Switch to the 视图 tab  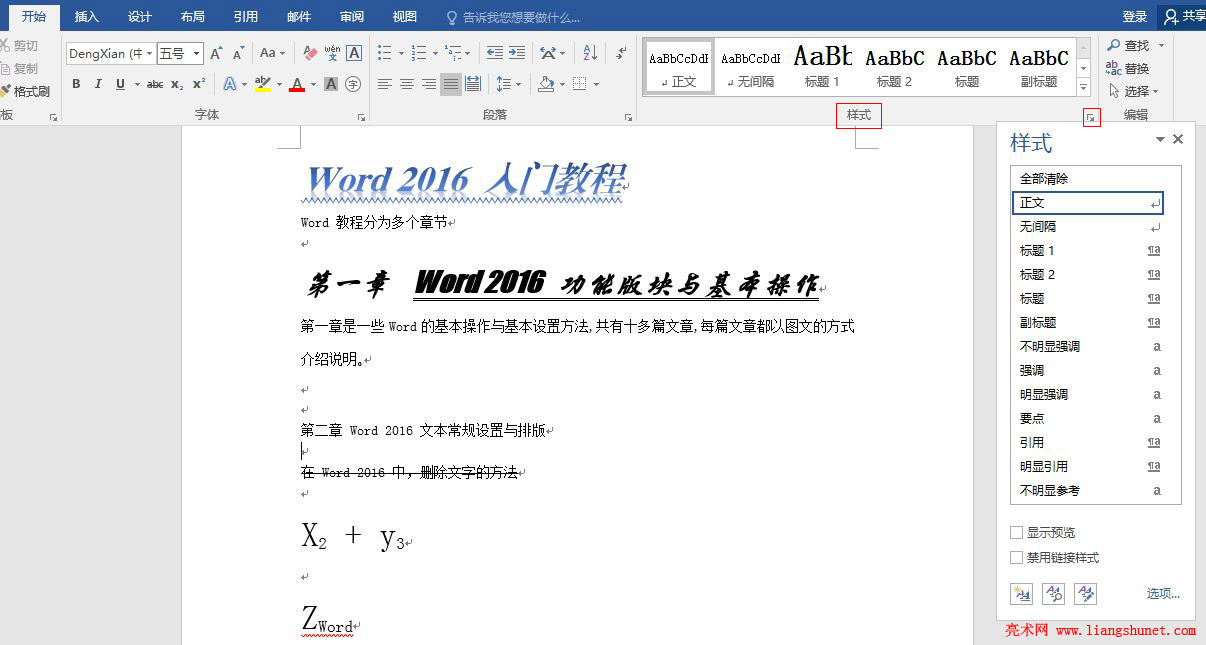coord(405,17)
